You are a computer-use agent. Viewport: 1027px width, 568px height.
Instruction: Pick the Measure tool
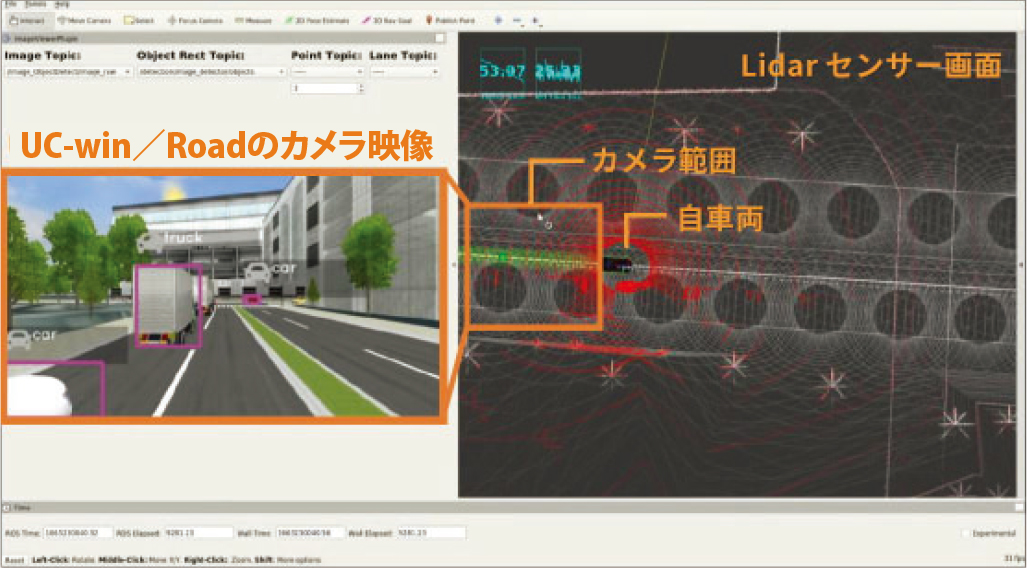(x=253, y=21)
